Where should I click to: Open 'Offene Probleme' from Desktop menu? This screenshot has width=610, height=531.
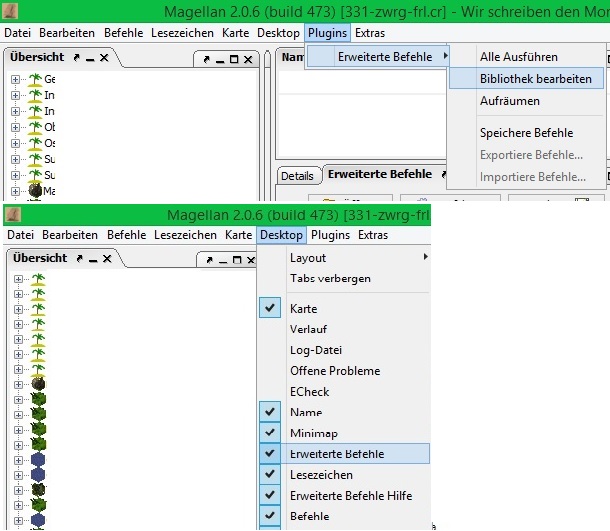pyautogui.click(x=335, y=371)
